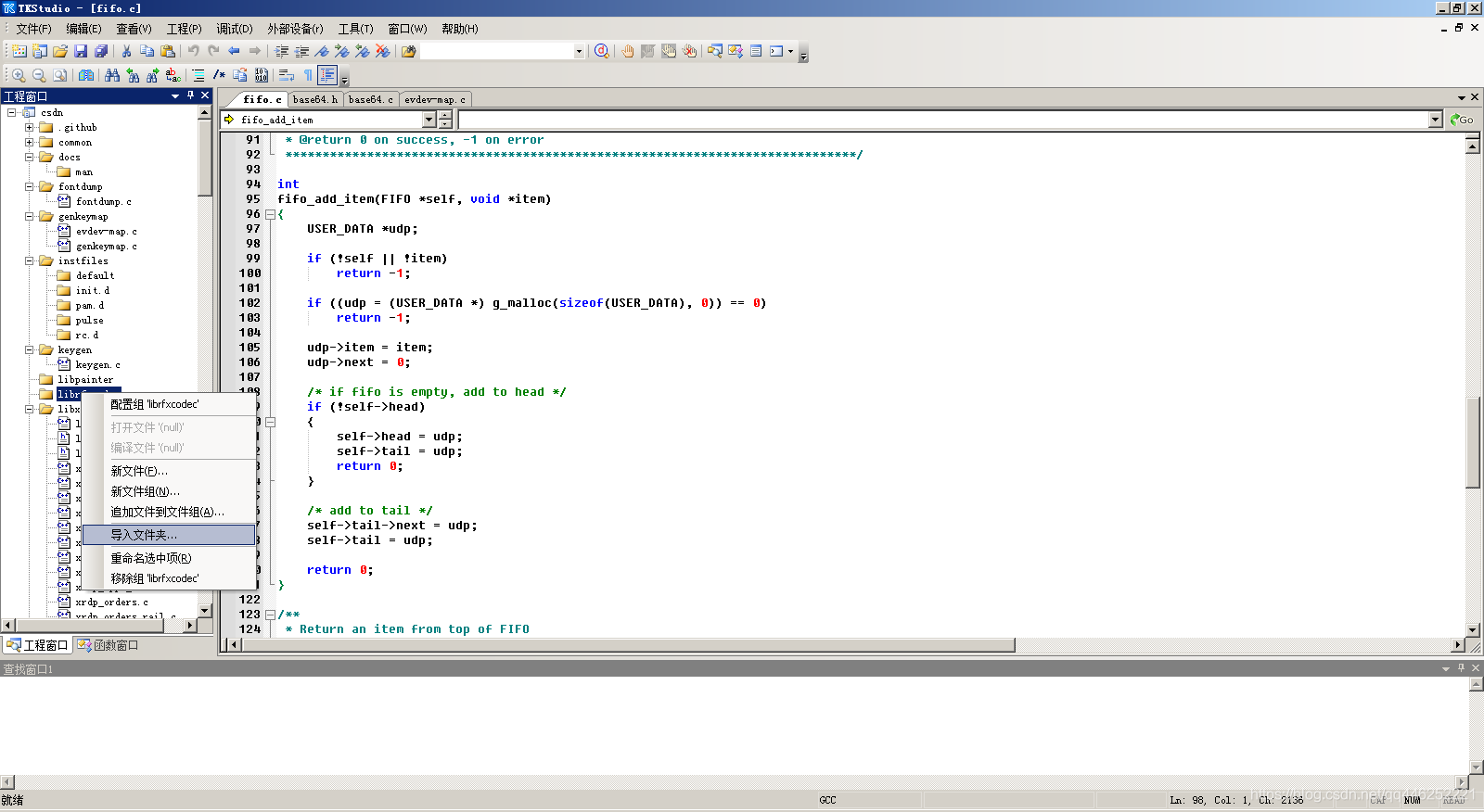Click the Go button

[1462, 120]
